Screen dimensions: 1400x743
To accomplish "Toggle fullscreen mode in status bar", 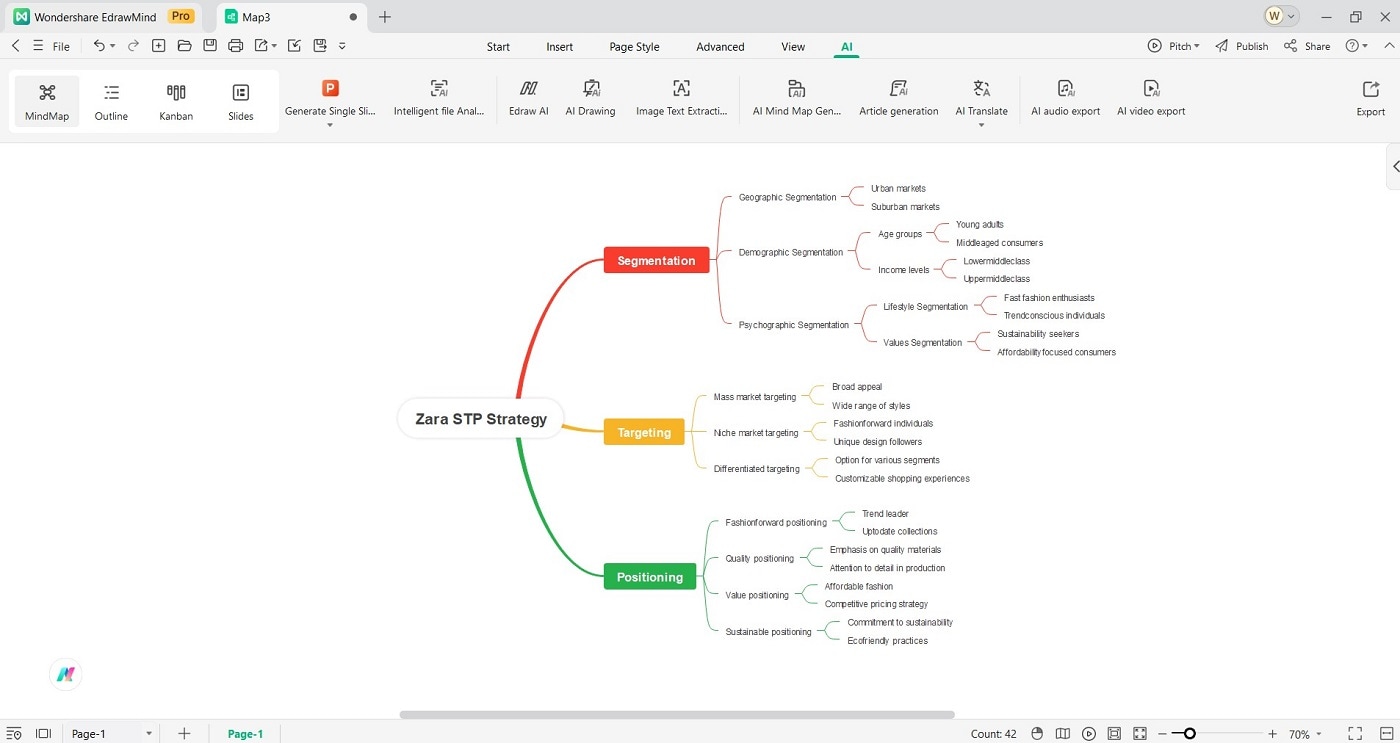I will pyautogui.click(x=1355, y=734).
